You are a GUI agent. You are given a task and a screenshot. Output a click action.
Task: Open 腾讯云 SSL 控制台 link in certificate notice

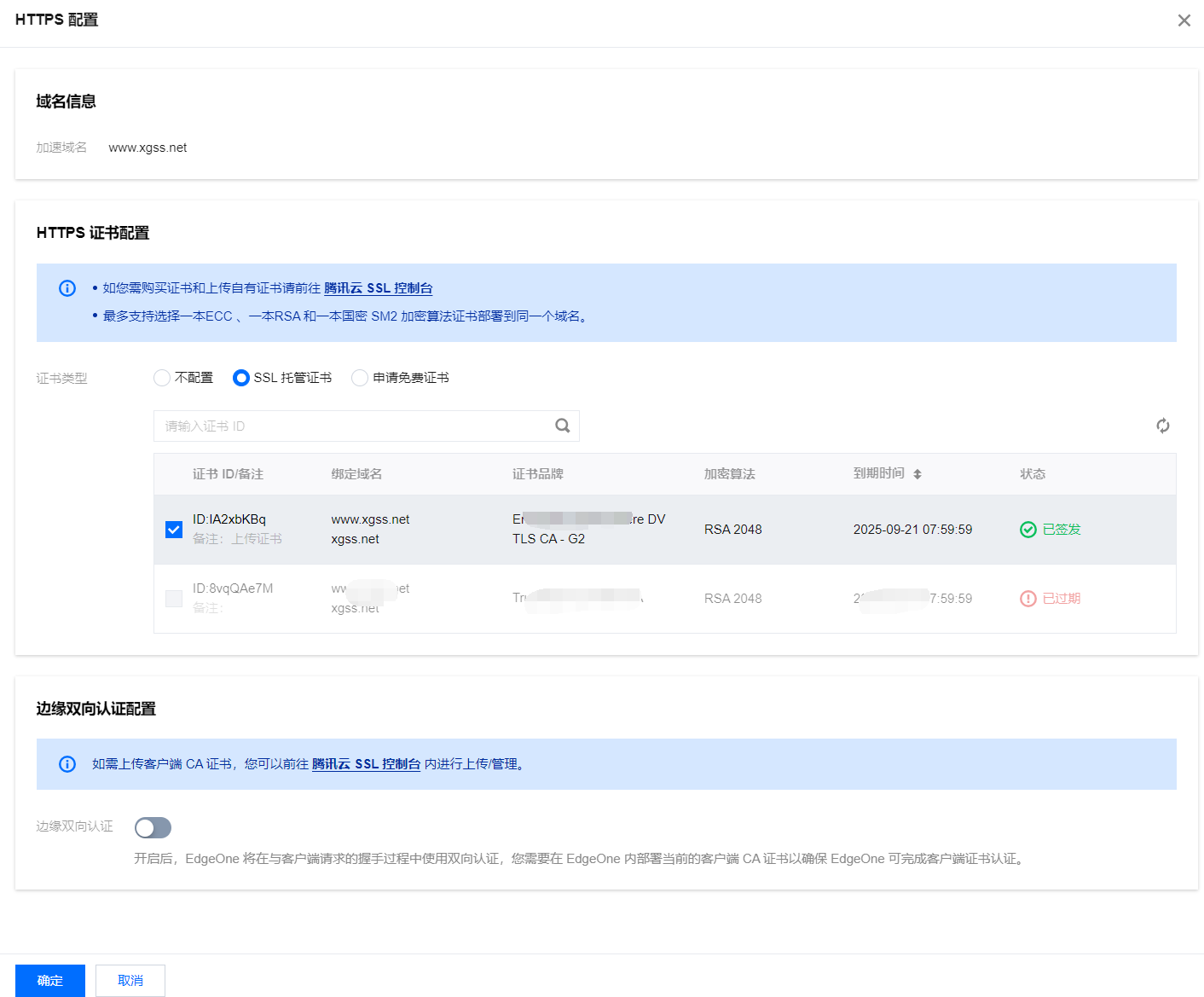pyautogui.click(x=379, y=288)
